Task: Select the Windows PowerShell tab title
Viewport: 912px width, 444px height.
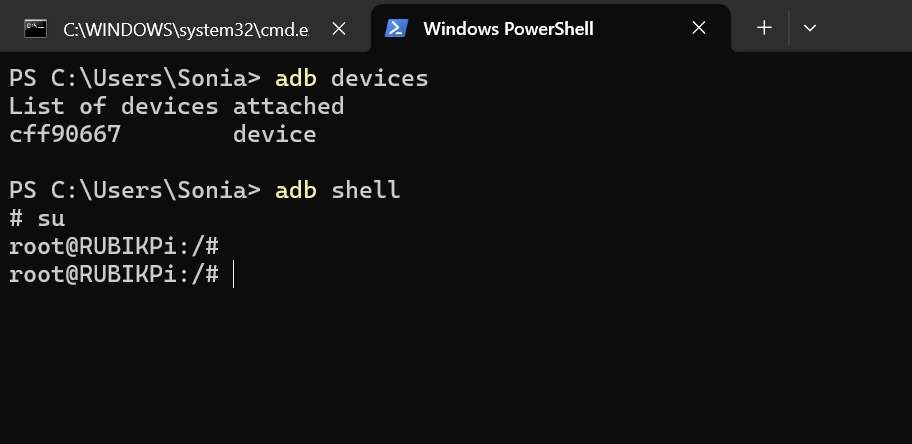Action: [508, 29]
